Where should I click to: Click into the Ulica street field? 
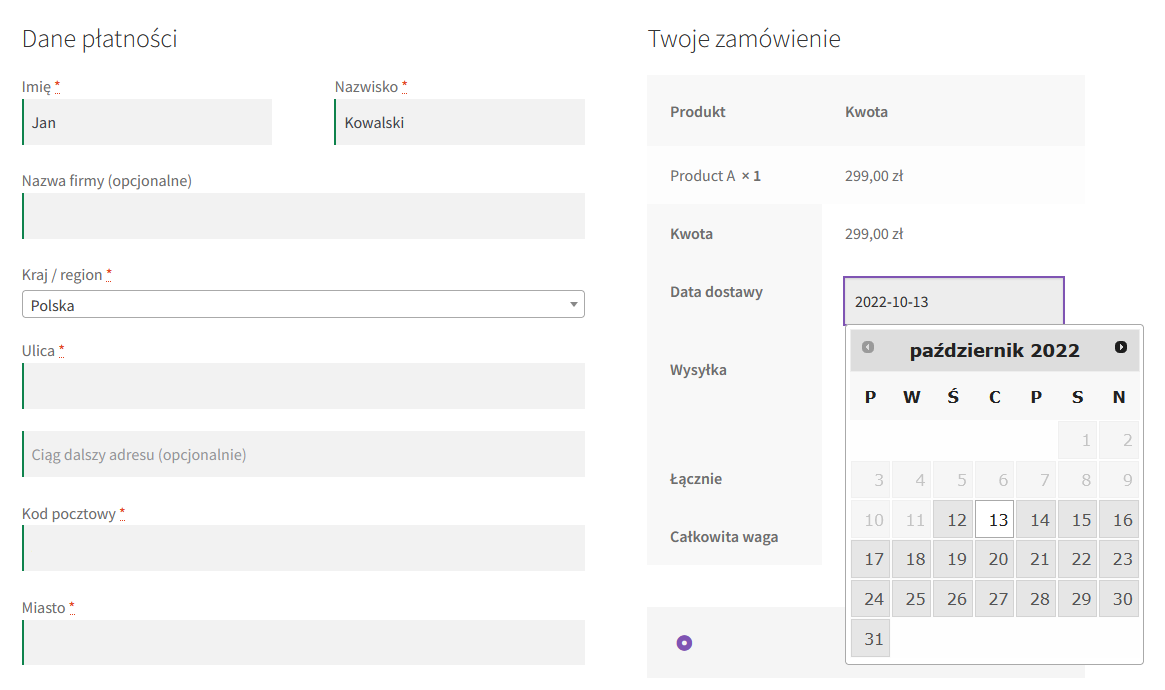(303, 386)
